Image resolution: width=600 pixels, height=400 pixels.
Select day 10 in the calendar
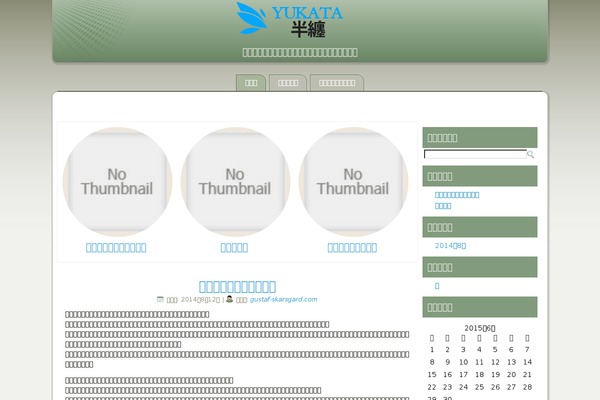click(463, 362)
